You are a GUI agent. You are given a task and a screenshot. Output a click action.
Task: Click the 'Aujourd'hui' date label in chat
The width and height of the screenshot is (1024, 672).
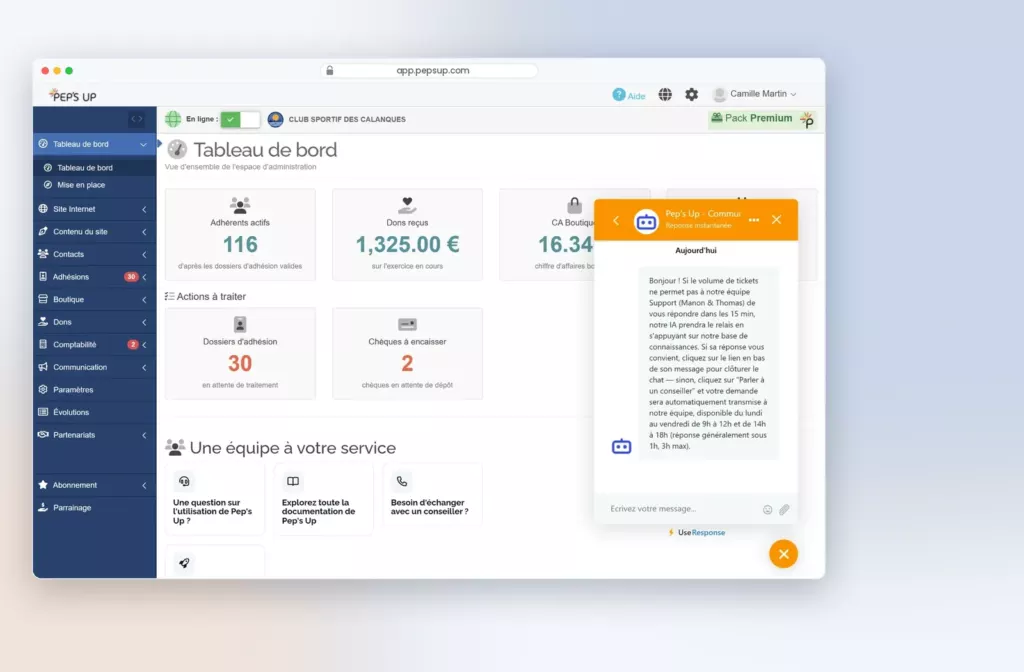point(696,250)
